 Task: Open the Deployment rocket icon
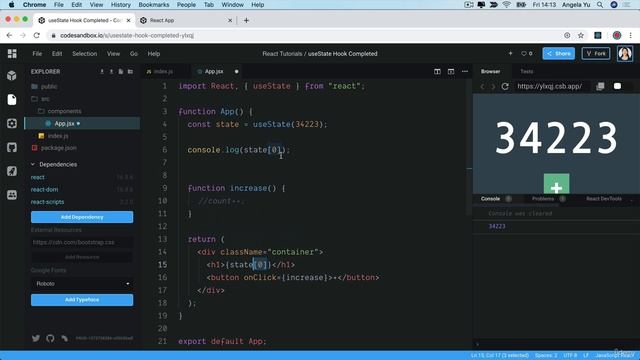click(x=12, y=171)
